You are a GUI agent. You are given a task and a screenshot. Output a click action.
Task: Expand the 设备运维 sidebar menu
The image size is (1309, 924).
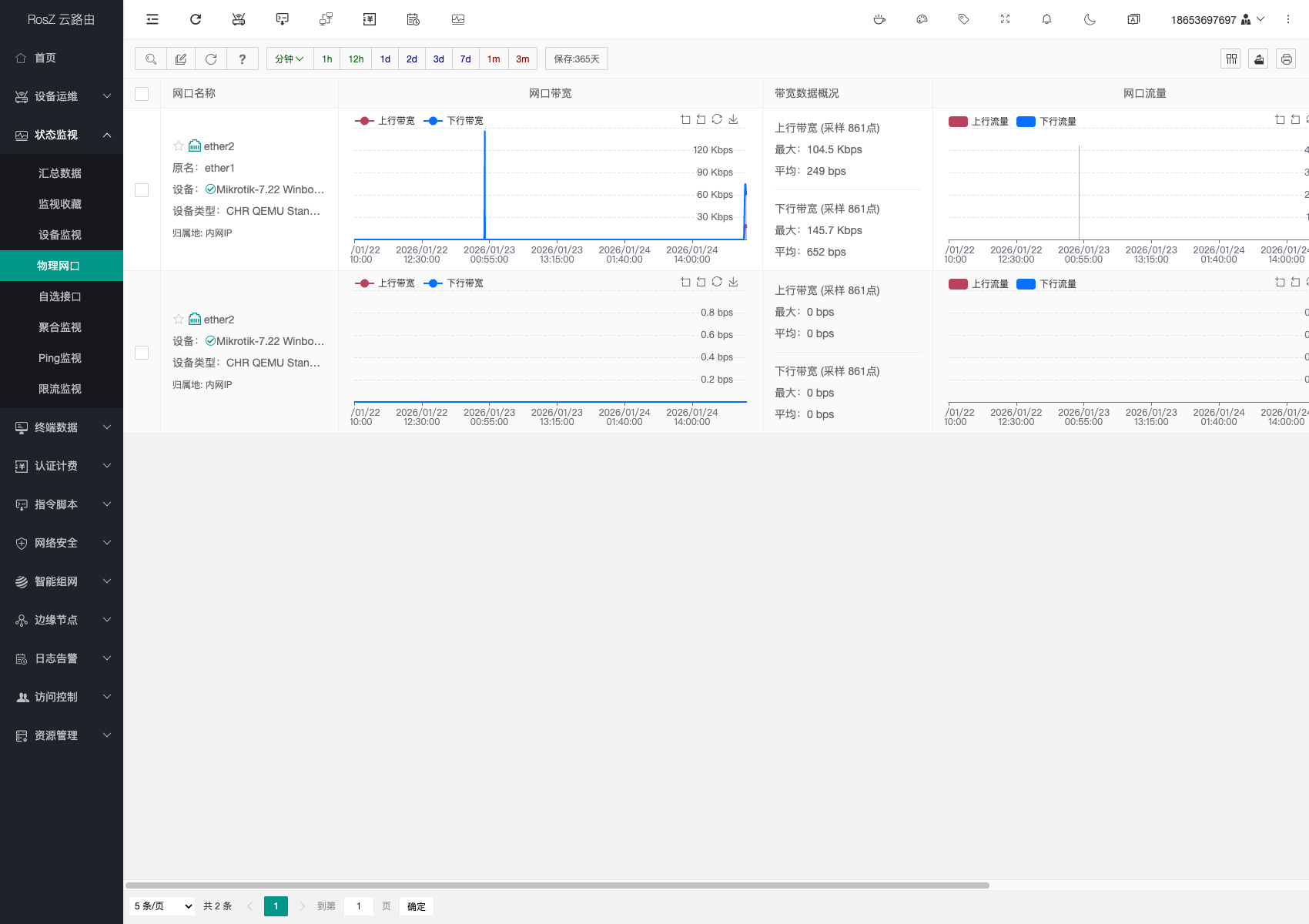coord(62,96)
